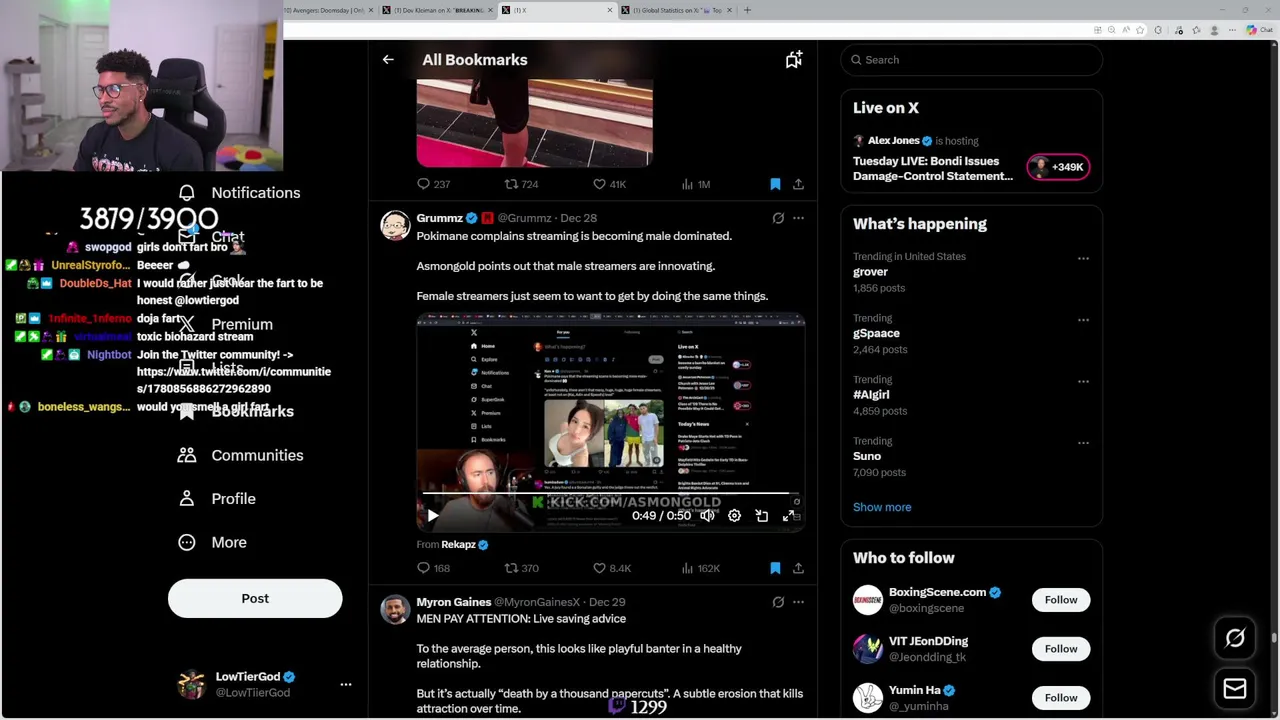
Task: Open more options for gSpaace trend
Action: (1083, 320)
